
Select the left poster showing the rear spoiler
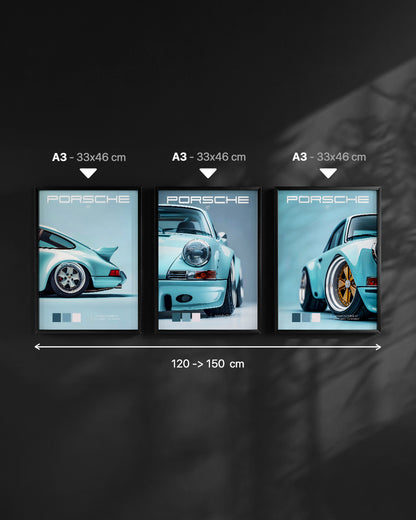click(x=88, y=260)
